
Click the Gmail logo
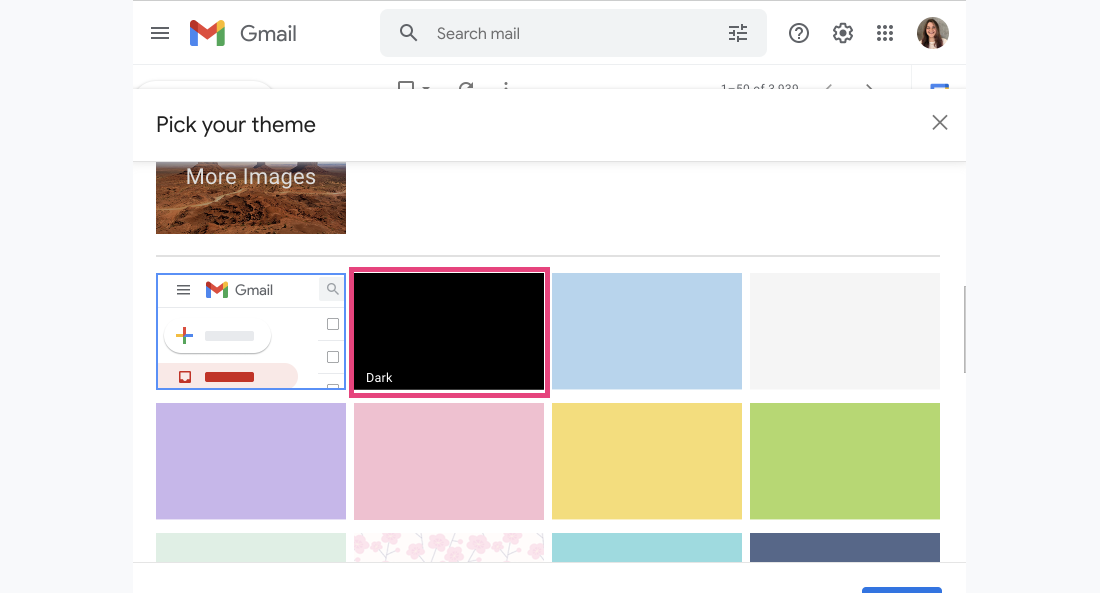(x=244, y=33)
